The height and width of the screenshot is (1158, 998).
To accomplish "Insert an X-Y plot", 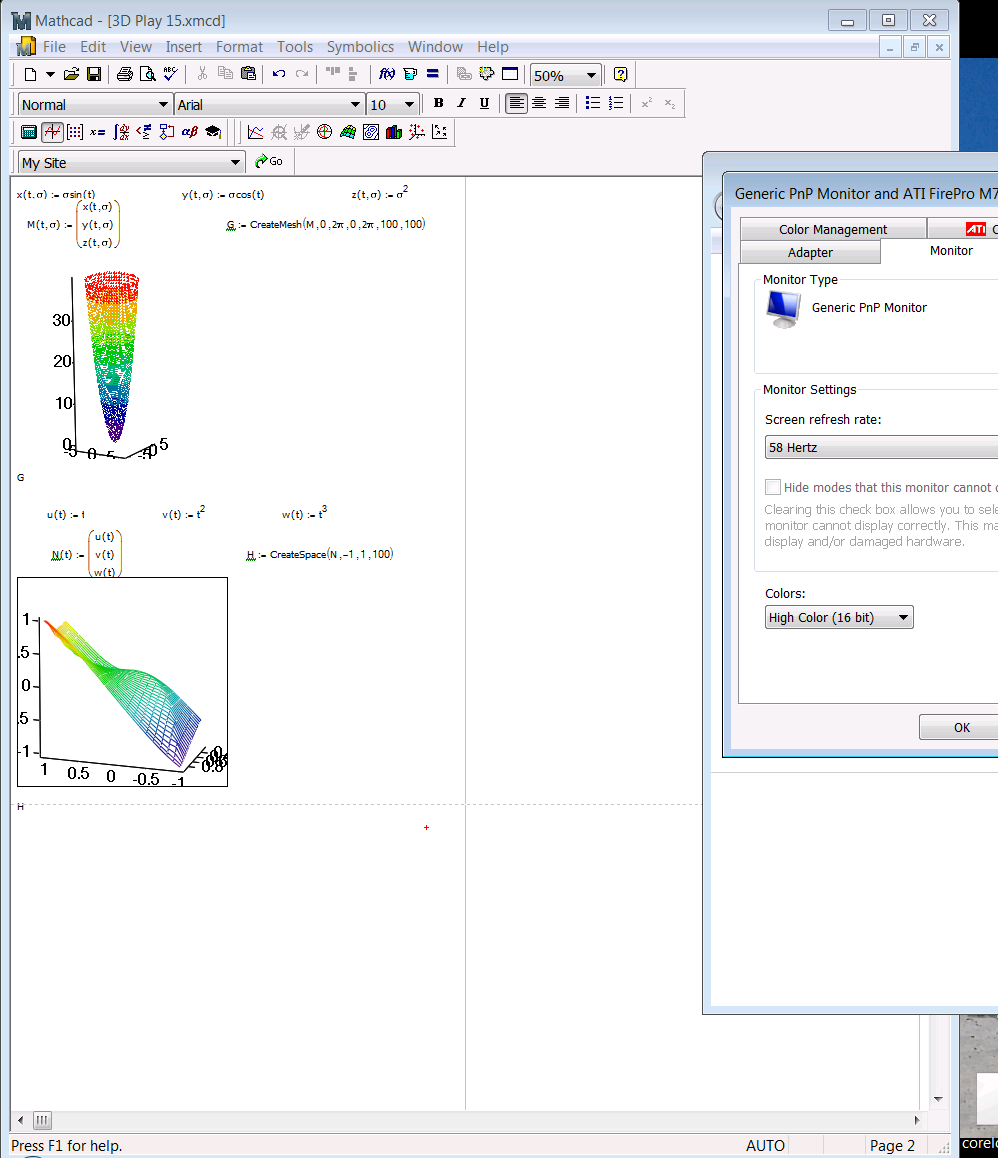I will [256, 132].
